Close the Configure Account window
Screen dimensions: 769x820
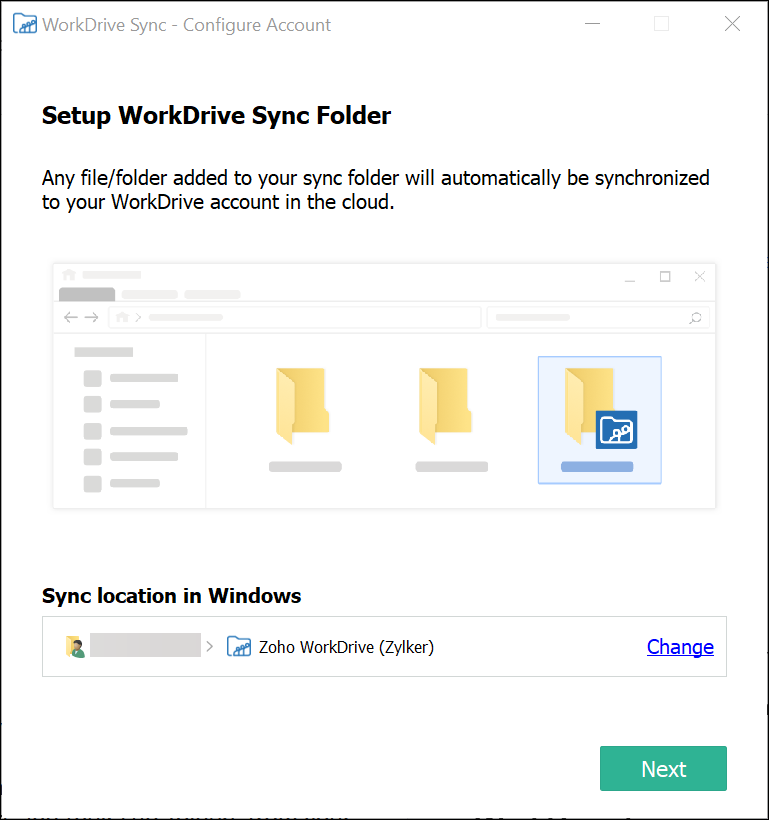(x=732, y=24)
